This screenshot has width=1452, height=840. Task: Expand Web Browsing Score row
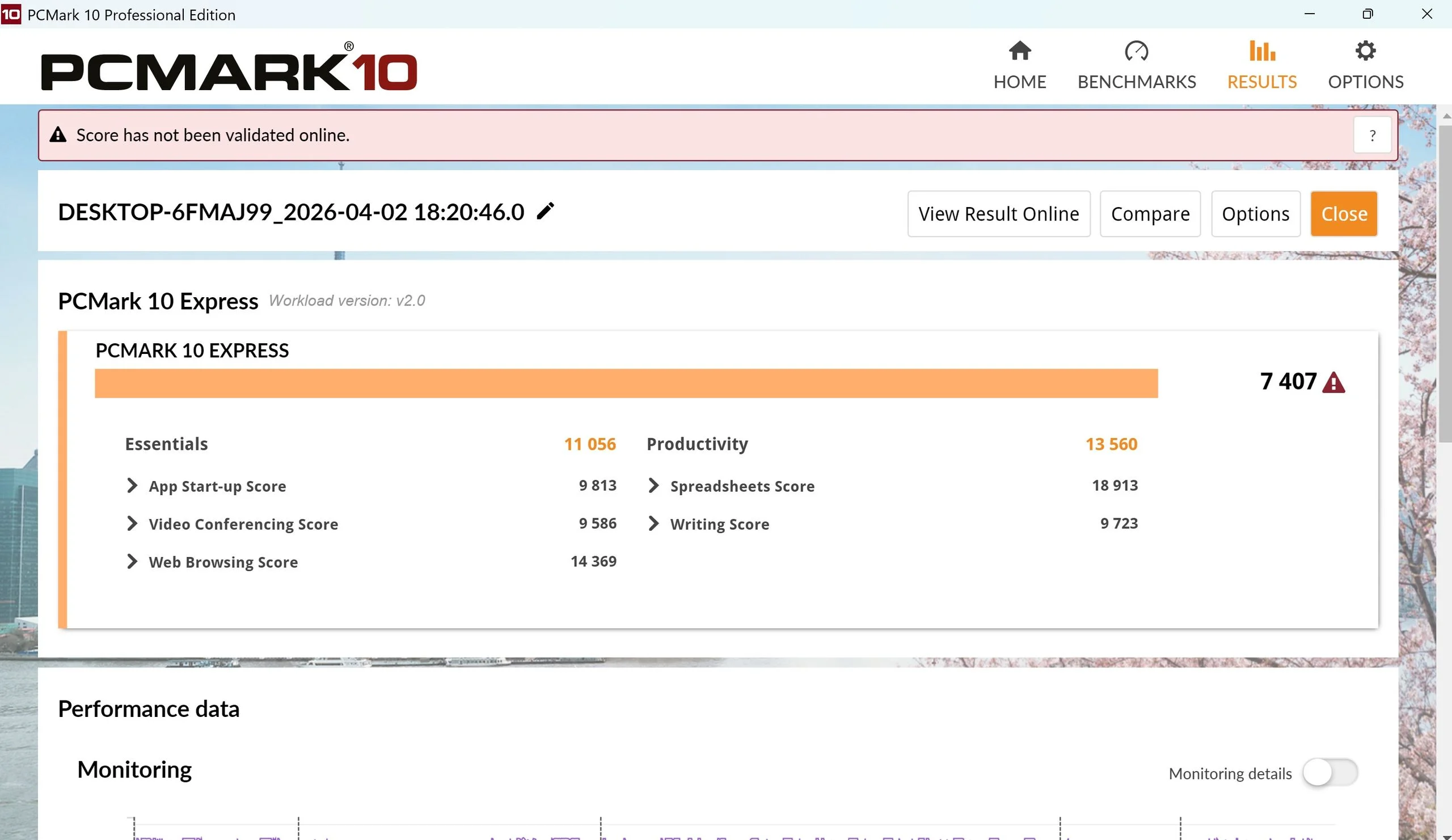click(x=132, y=562)
